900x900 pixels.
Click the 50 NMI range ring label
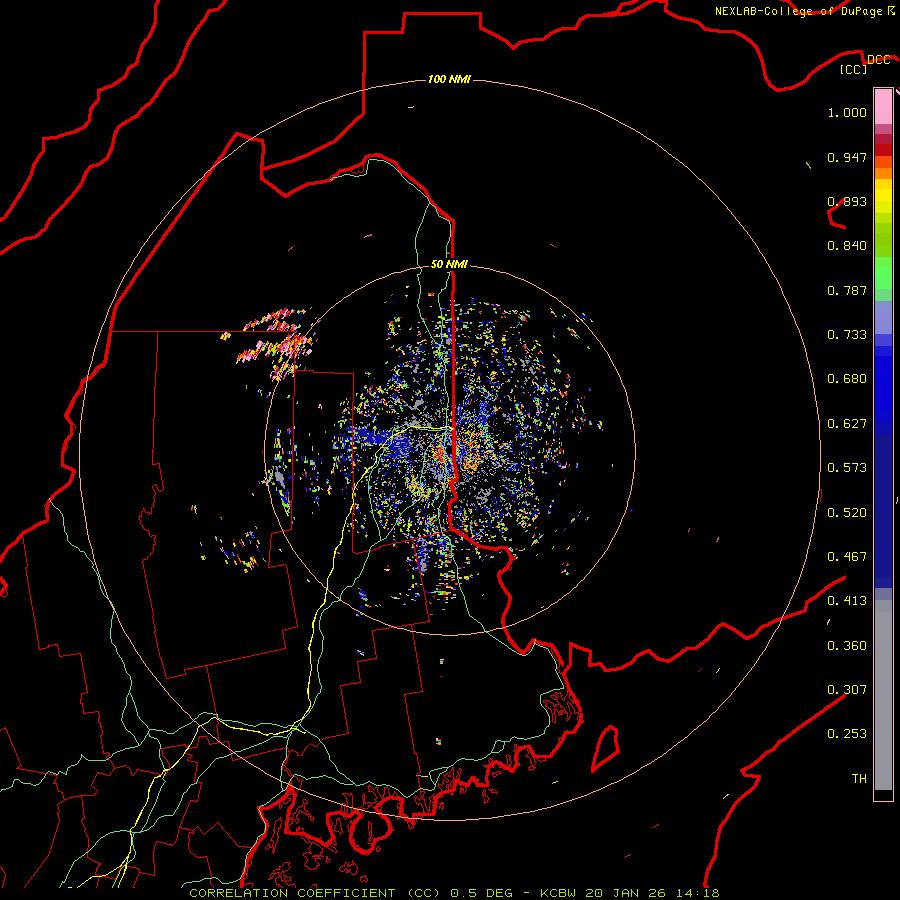449,264
